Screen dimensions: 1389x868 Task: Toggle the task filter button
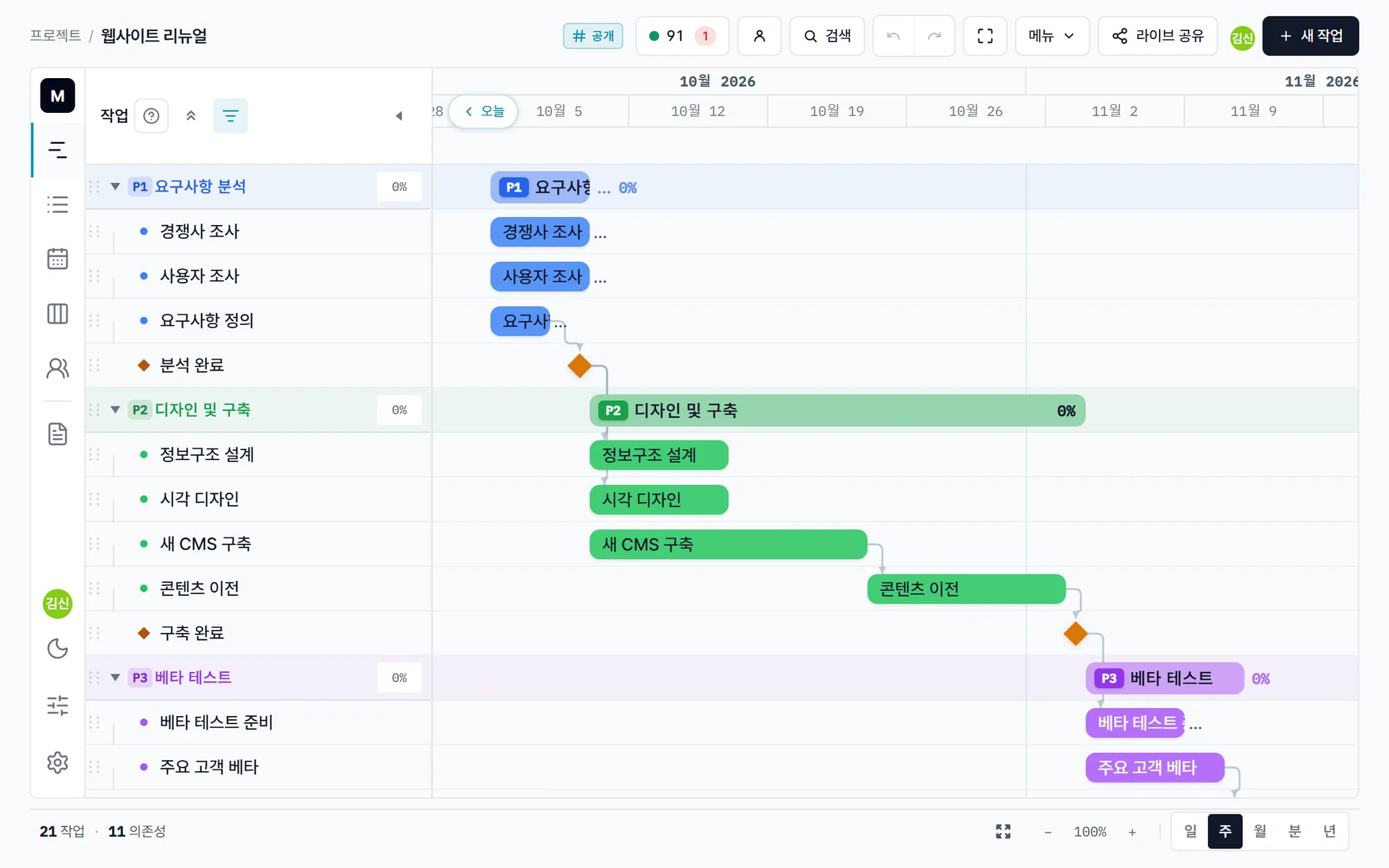click(230, 116)
